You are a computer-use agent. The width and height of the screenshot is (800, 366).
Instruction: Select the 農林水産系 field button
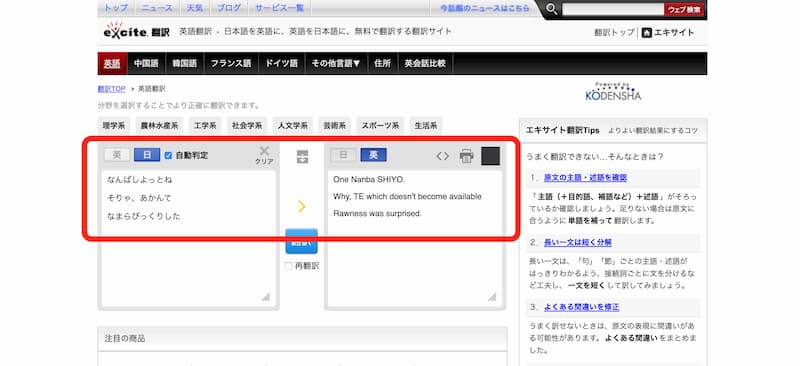(159, 126)
